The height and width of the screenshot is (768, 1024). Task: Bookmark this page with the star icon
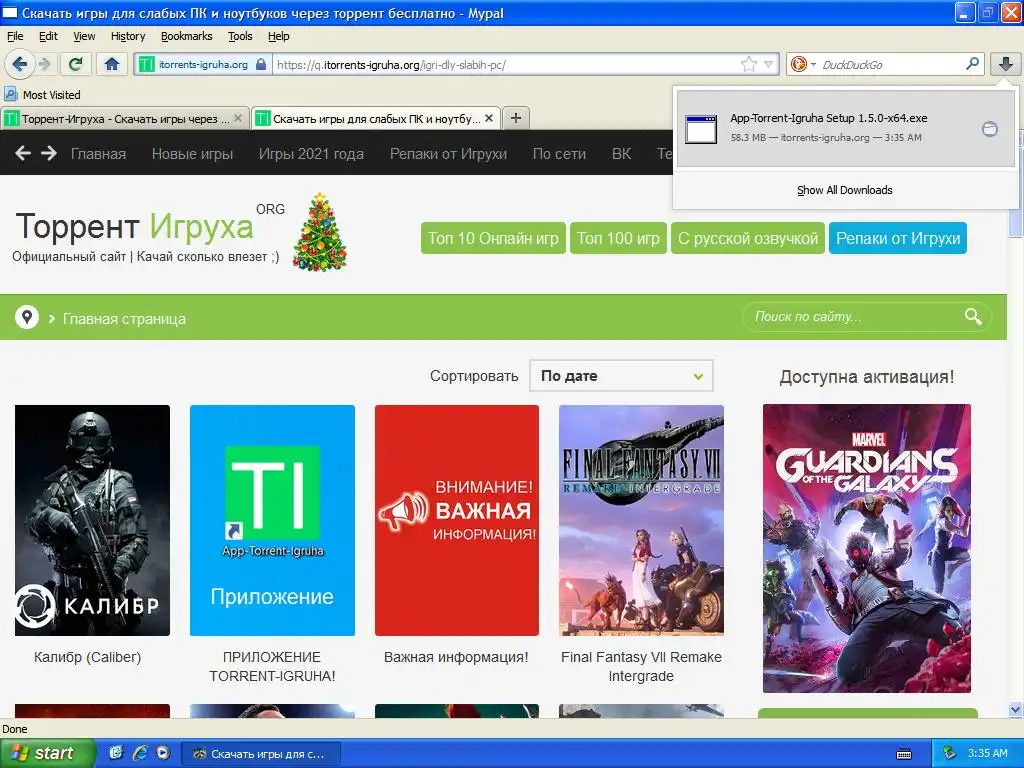pyautogui.click(x=748, y=64)
